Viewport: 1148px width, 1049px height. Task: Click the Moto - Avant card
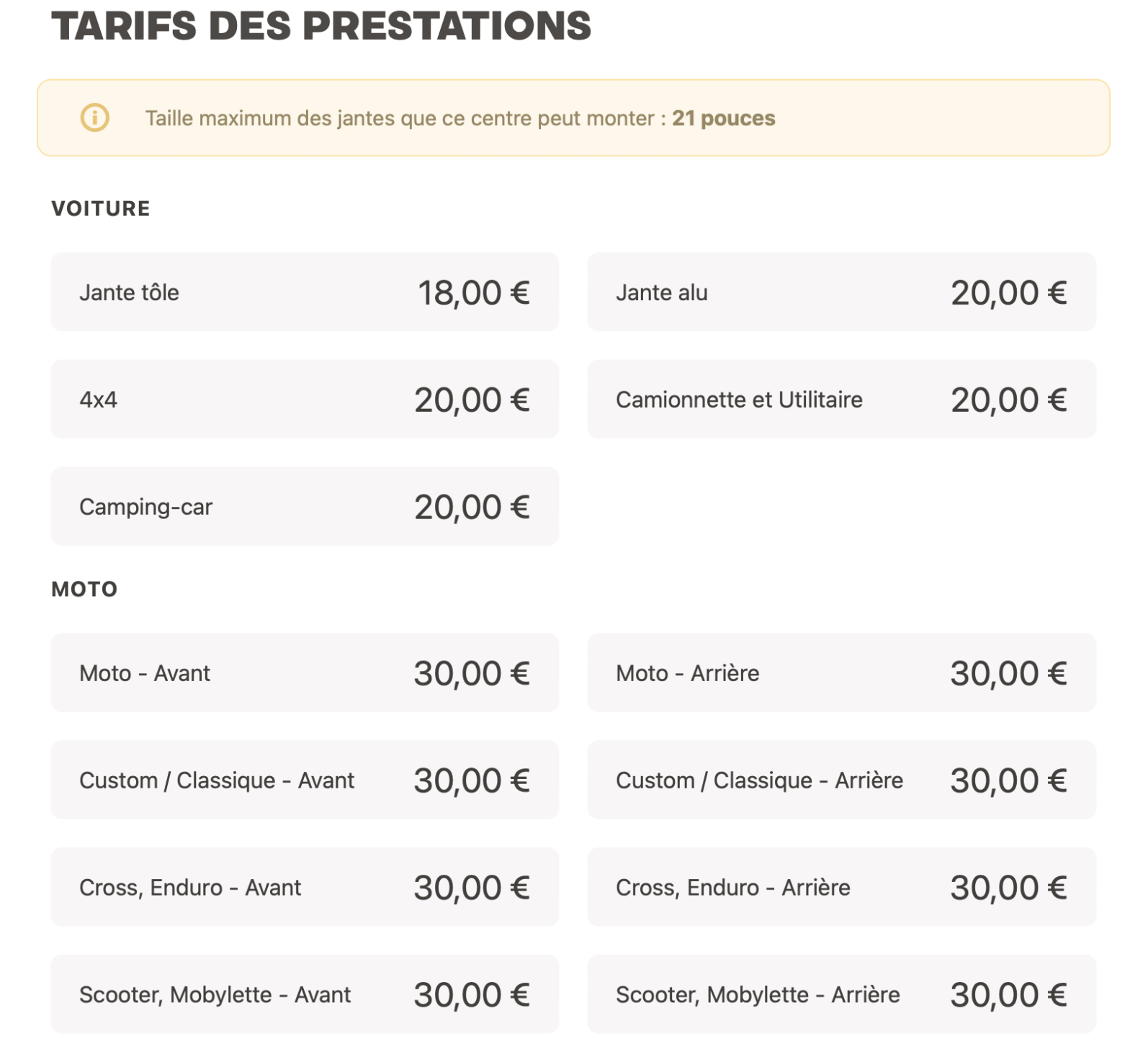pos(304,673)
